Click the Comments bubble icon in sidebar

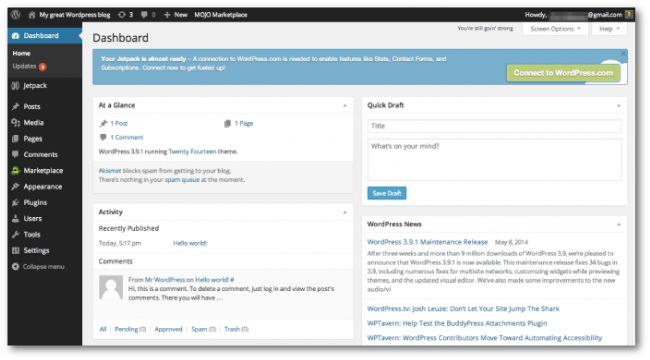[16, 155]
